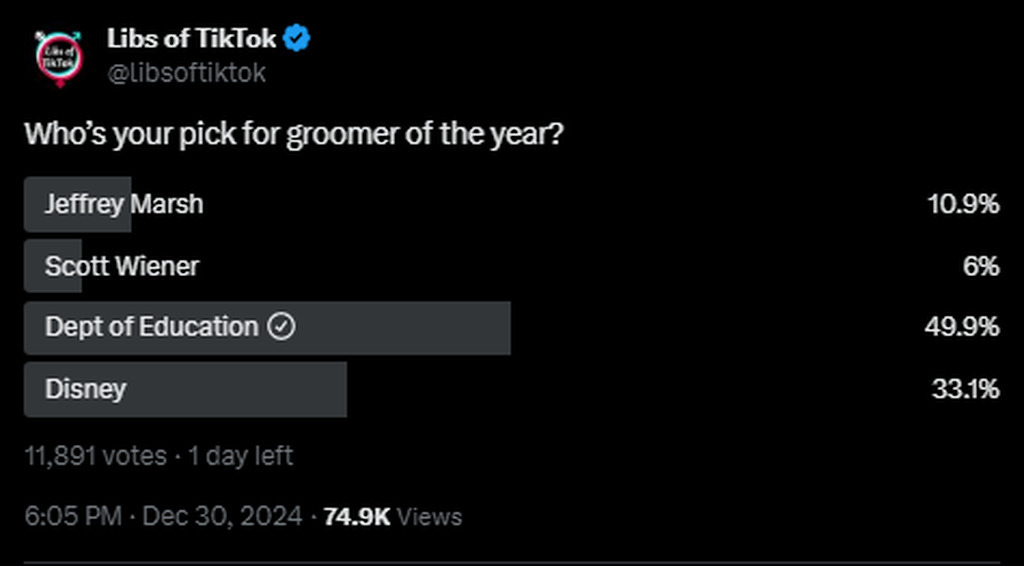Open the 6:05 PM timestamp link
This screenshot has width=1024, height=566.
point(72,516)
